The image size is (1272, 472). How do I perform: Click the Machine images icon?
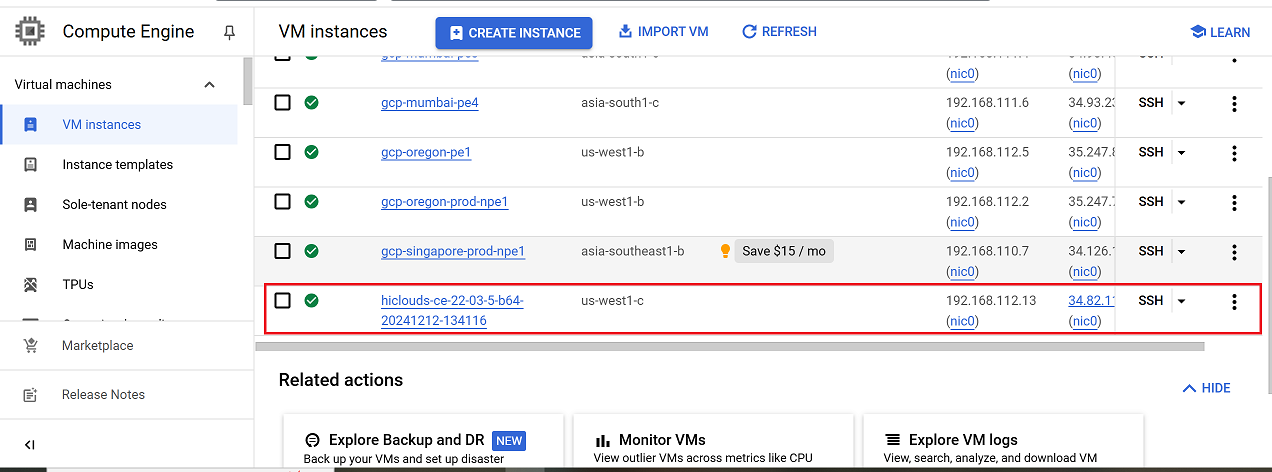[30, 245]
